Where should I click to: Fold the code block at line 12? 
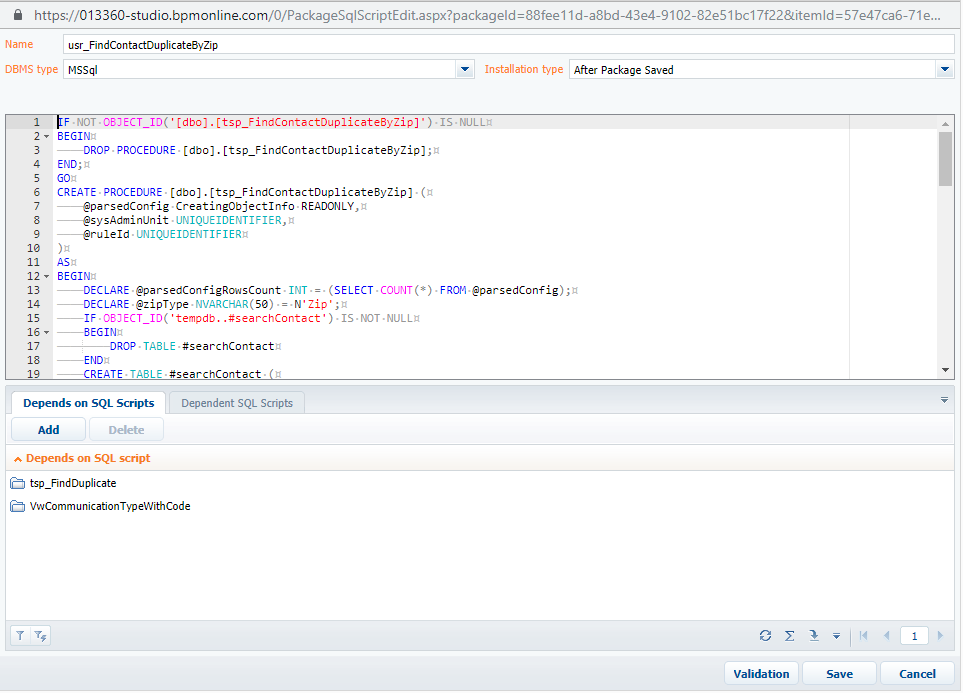click(x=47, y=276)
